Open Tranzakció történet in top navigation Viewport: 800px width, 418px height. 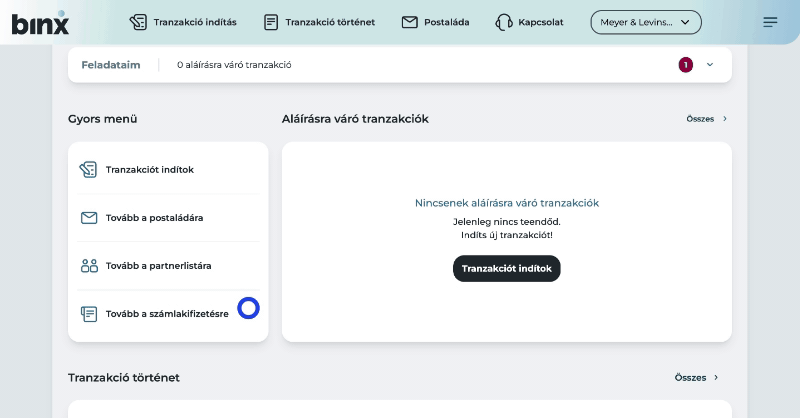(x=319, y=22)
